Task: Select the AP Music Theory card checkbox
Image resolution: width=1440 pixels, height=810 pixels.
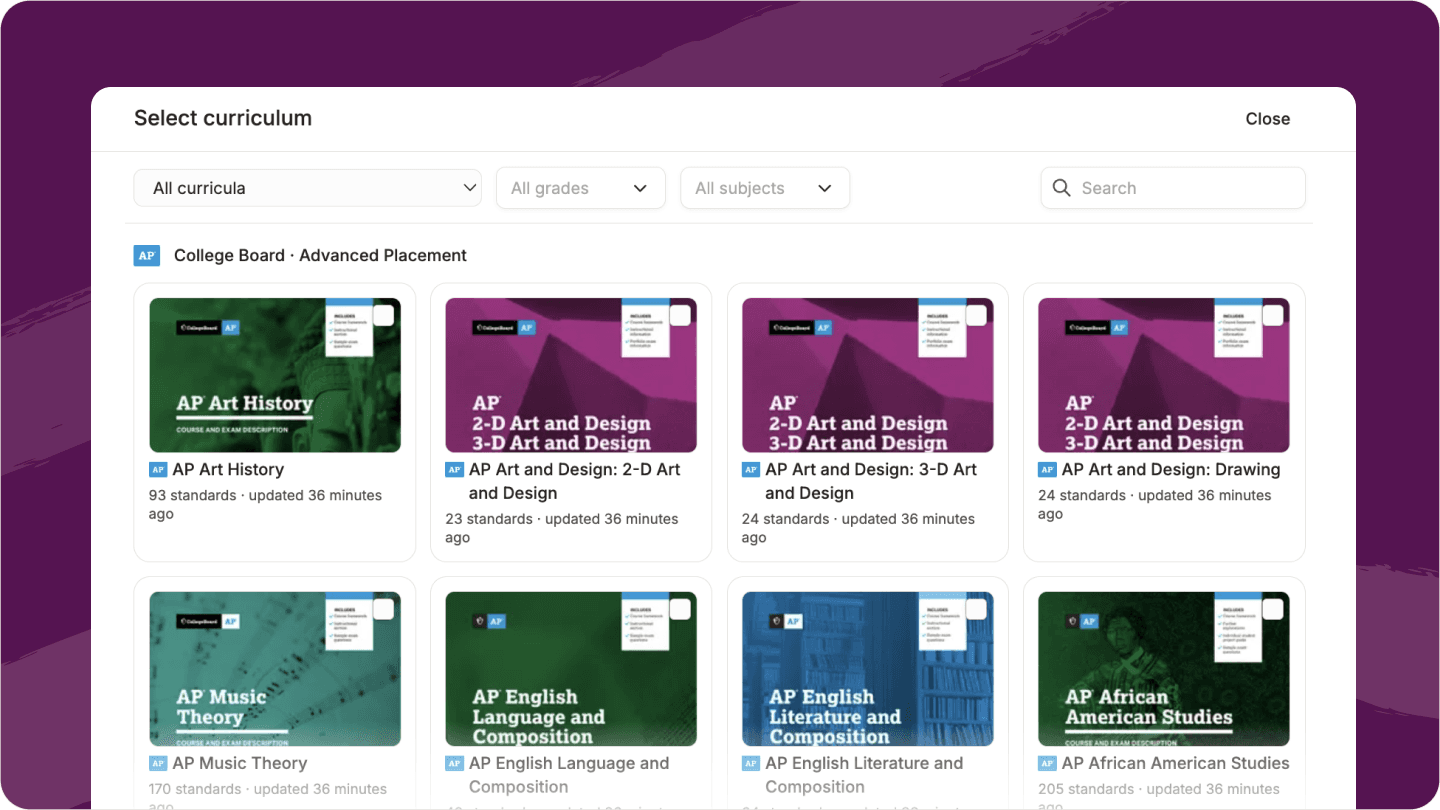Action: [384, 609]
